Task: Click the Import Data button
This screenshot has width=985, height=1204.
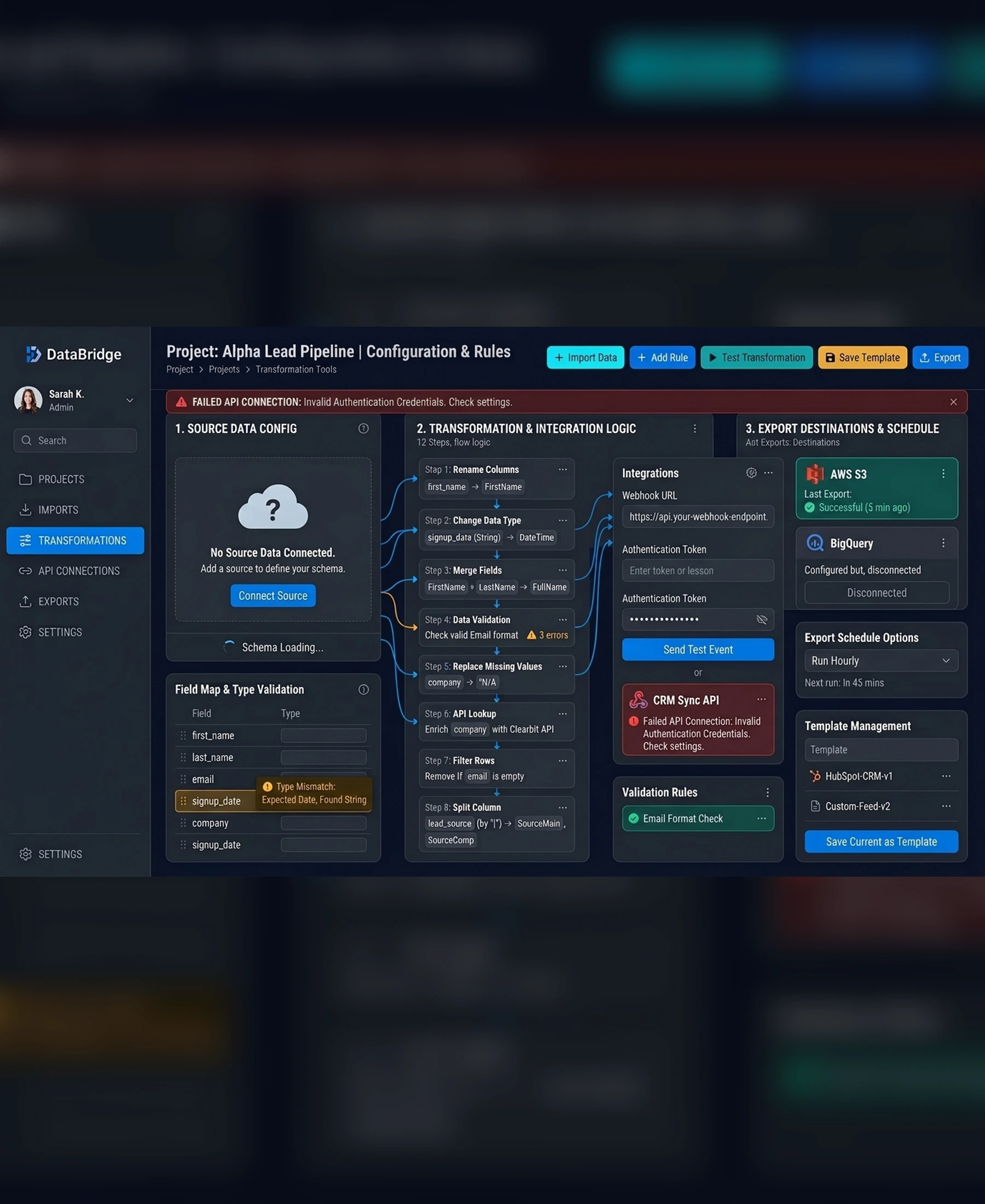Action: pyautogui.click(x=585, y=357)
